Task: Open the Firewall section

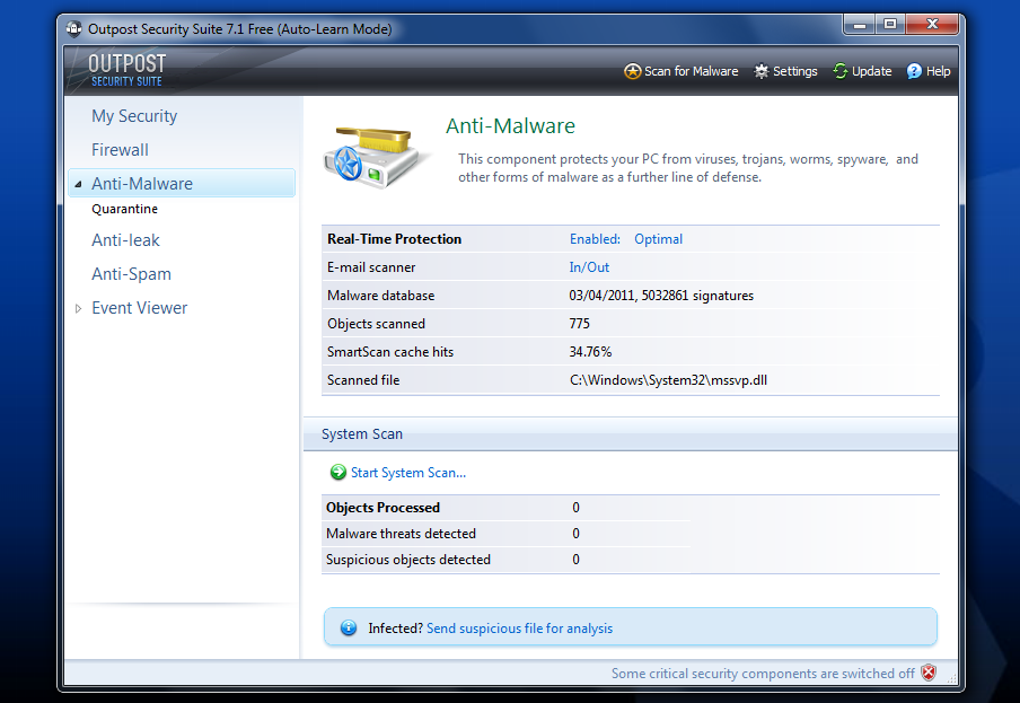Action: [120, 150]
